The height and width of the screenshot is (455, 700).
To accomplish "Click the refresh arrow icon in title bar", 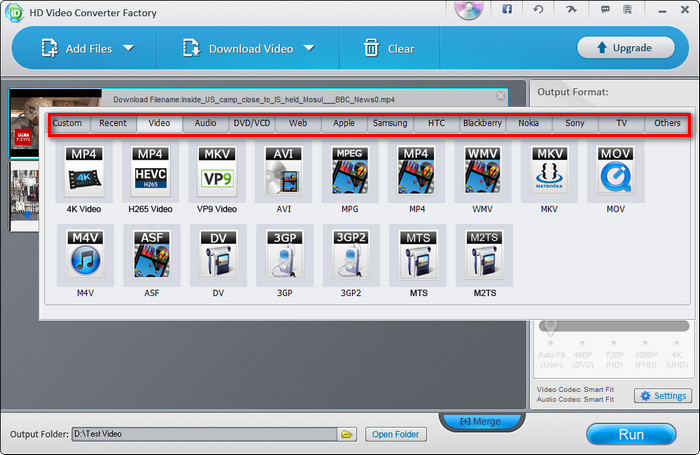I will (x=538, y=9).
